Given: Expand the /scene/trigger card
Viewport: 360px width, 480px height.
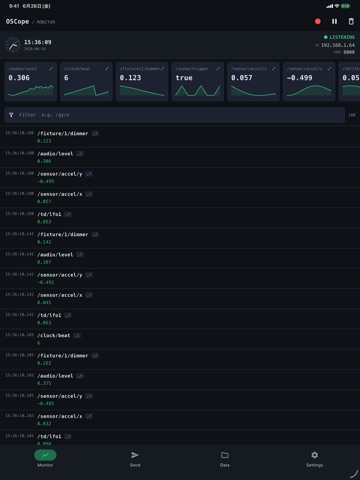Looking at the screenshot, I should click(218, 69).
